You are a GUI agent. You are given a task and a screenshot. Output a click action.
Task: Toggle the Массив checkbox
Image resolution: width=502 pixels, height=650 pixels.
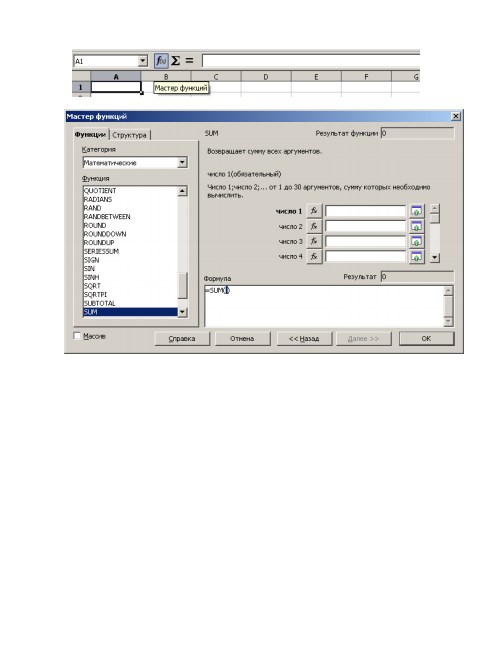point(77,336)
